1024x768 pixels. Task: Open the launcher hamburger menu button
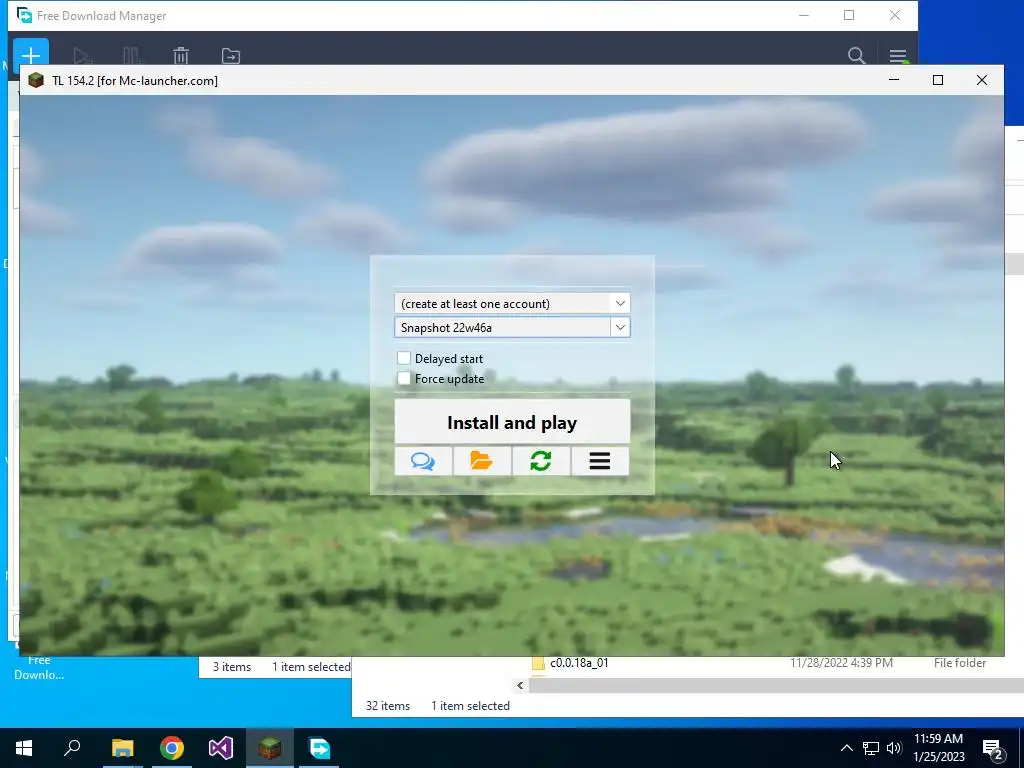coord(600,461)
